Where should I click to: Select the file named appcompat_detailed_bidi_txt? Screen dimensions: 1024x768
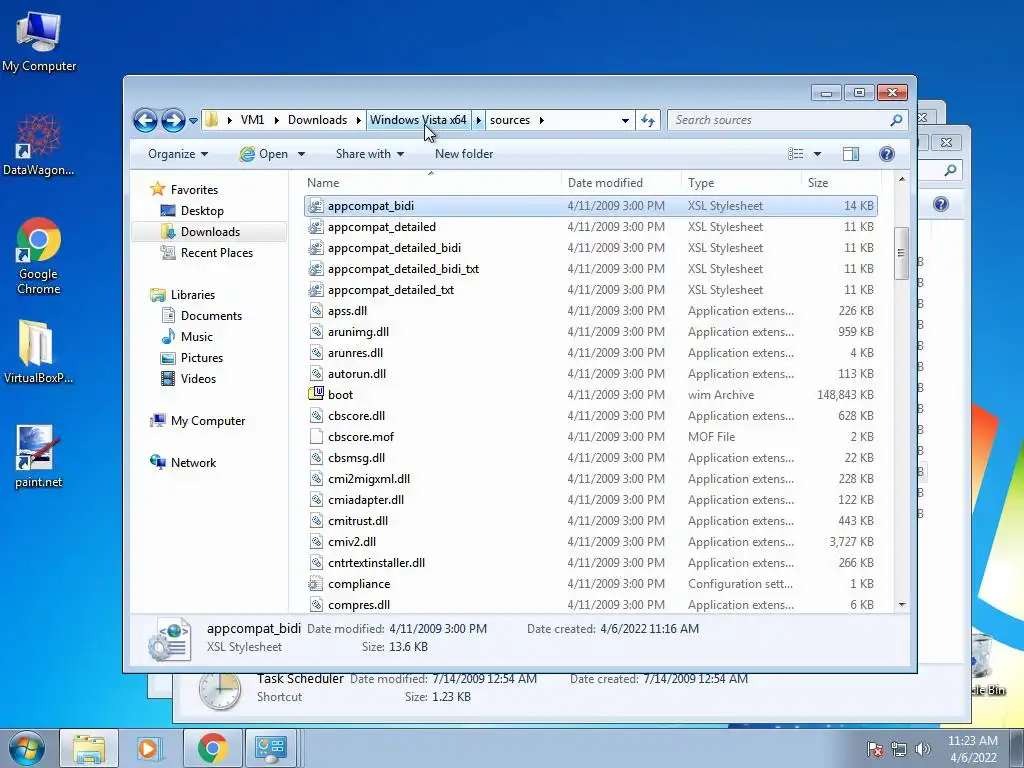[x=403, y=269]
